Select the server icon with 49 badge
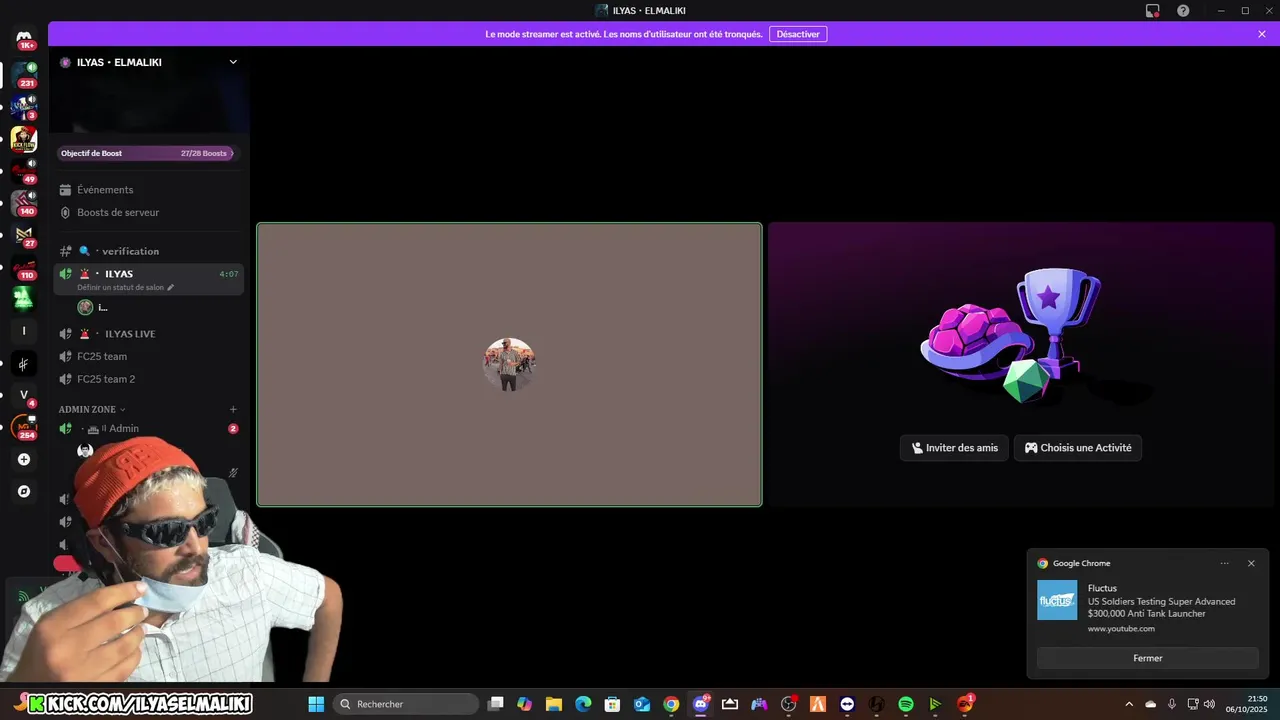 click(24, 170)
